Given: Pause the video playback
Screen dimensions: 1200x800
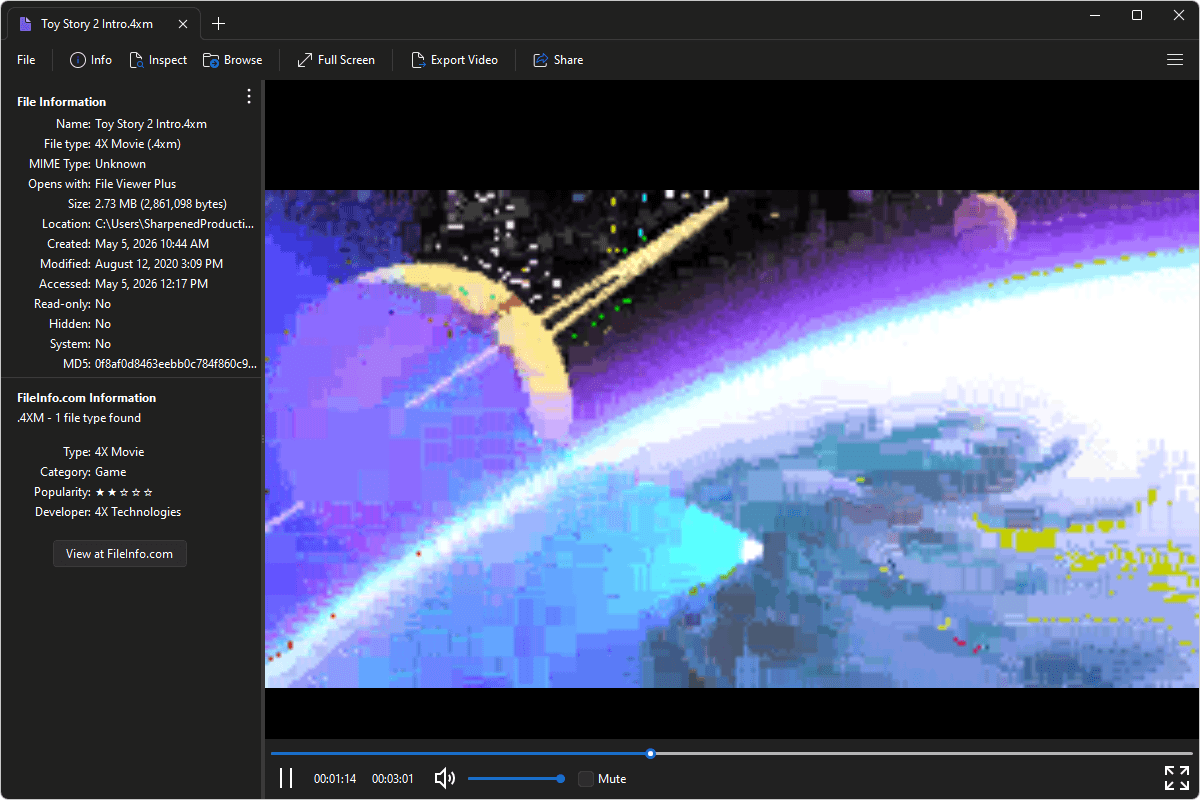Looking at the screenshot, I should [286, 778].
